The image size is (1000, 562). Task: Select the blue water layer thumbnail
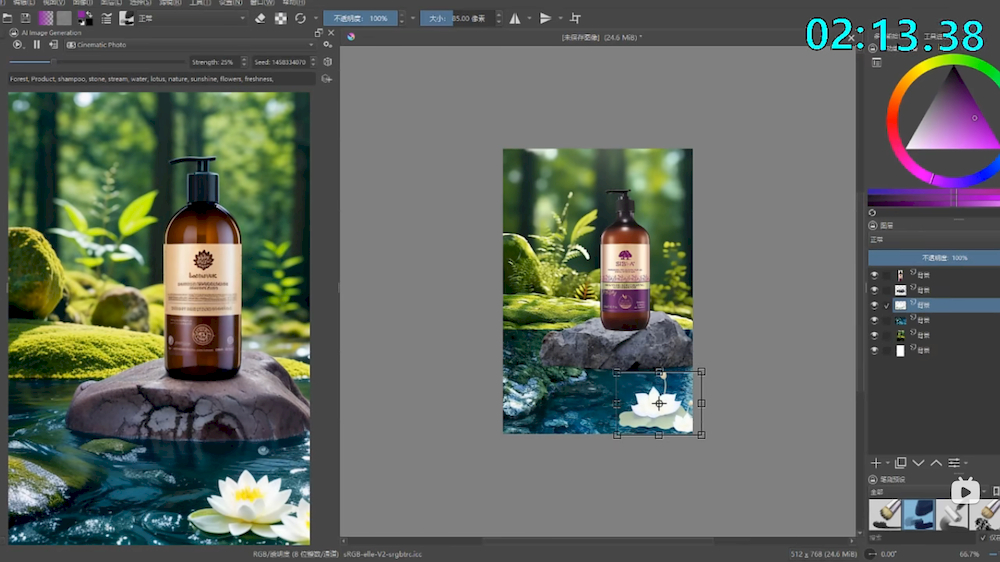click(x=900, y=320)
